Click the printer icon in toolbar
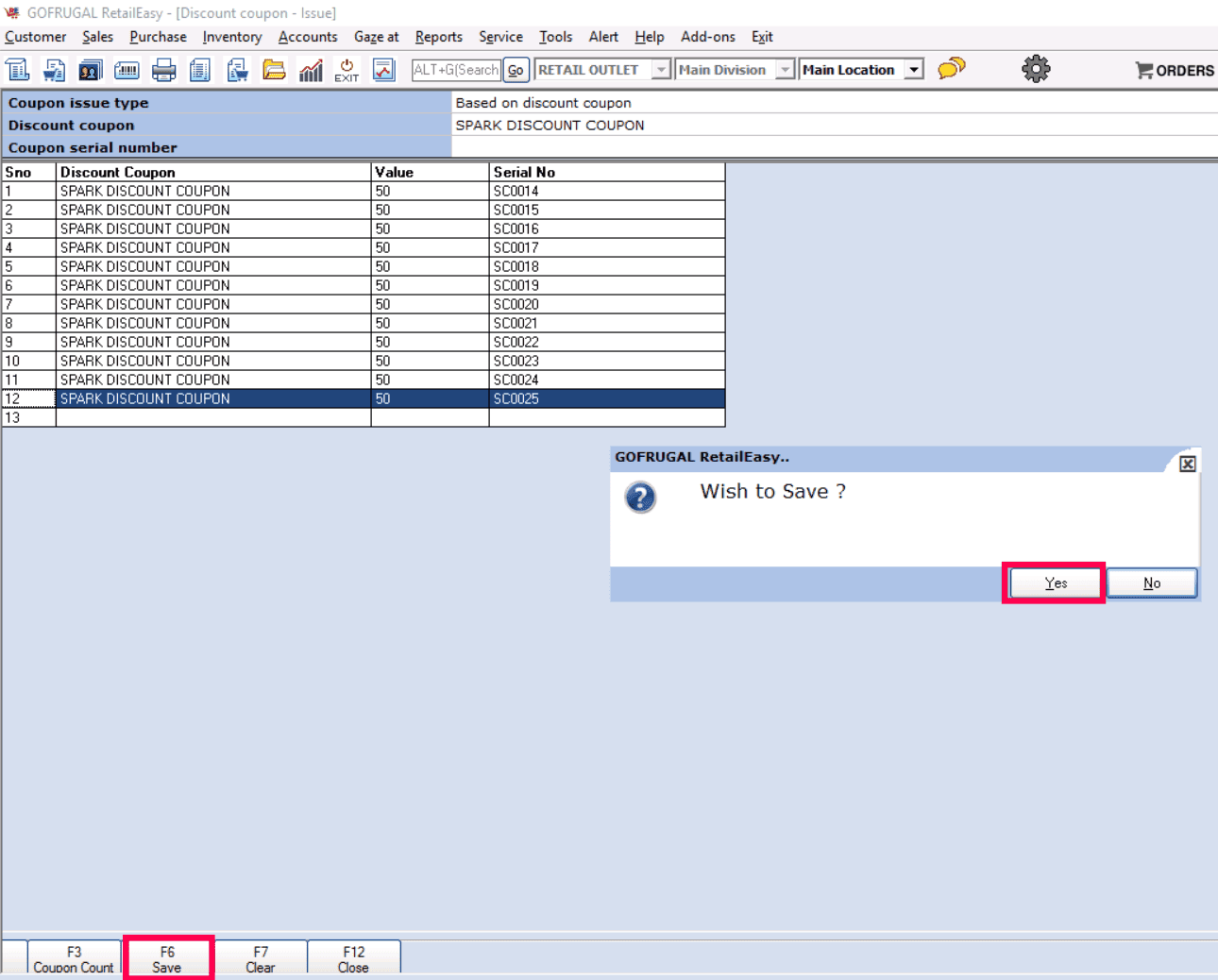 [x=164, y=70]
